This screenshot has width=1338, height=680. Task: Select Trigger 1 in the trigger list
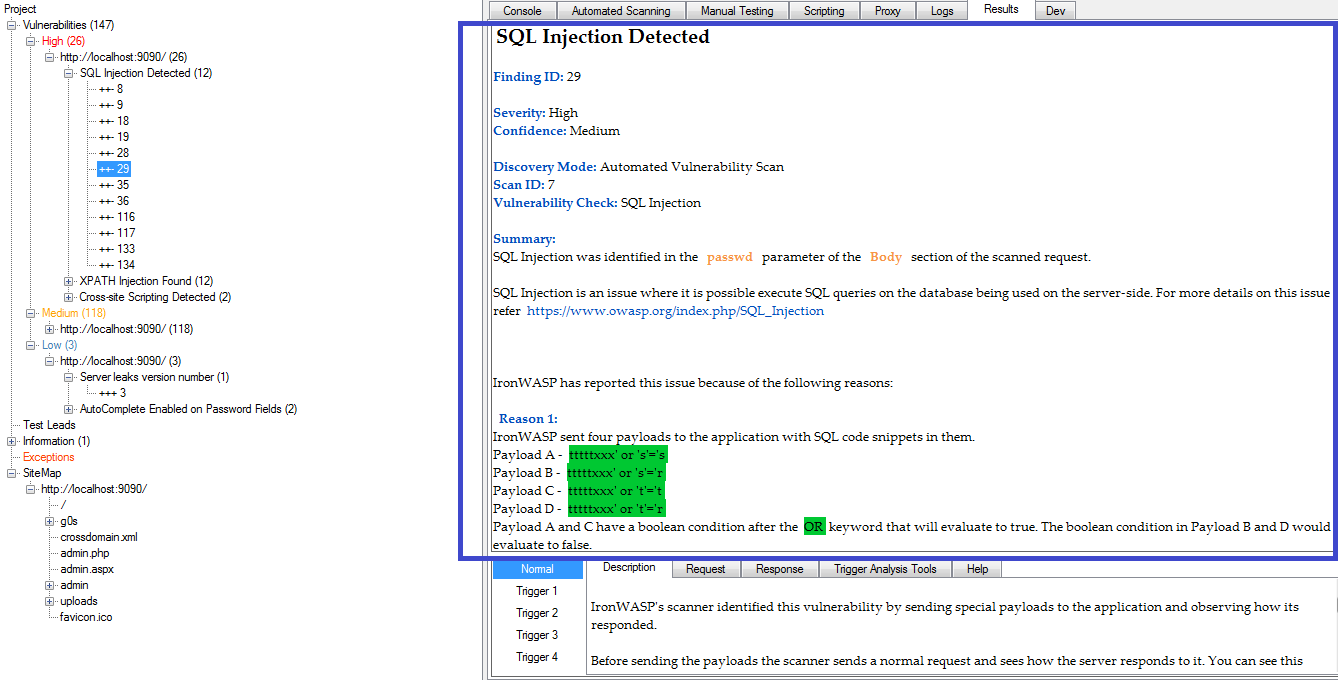coord(537,591)
